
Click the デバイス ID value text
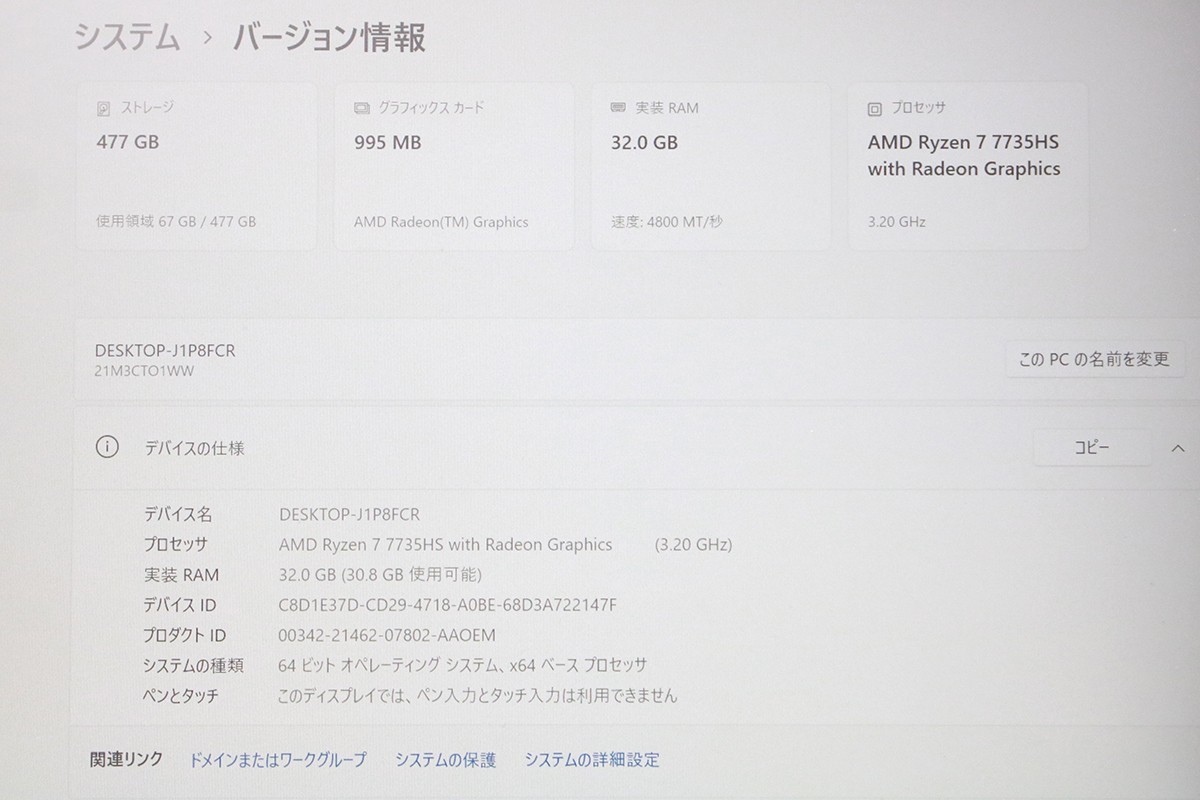pyautogui.click(x=447, y=605)
